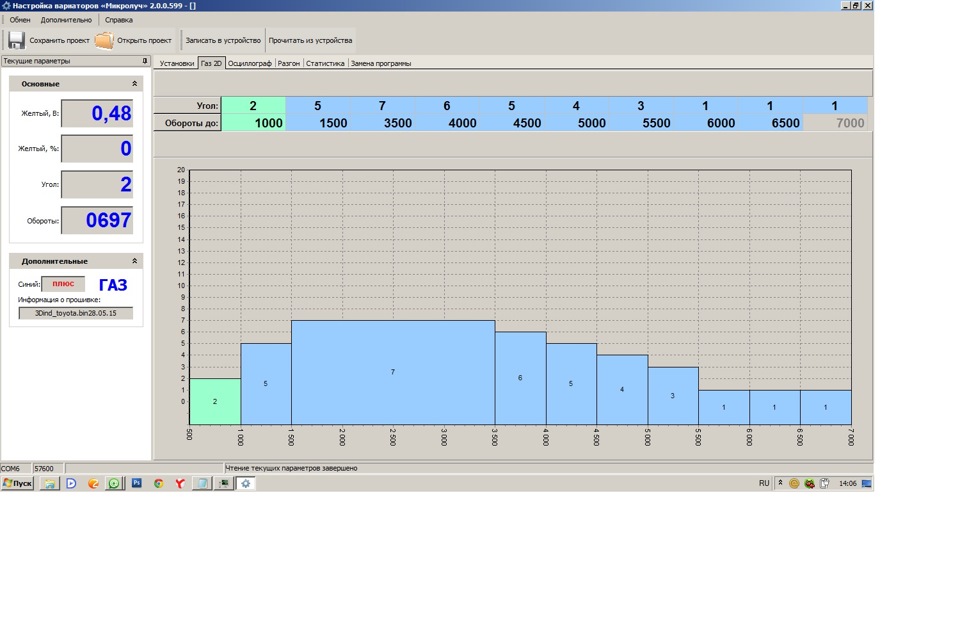
Task: Click the Угол value field in panel
Action: click(97, 184)
